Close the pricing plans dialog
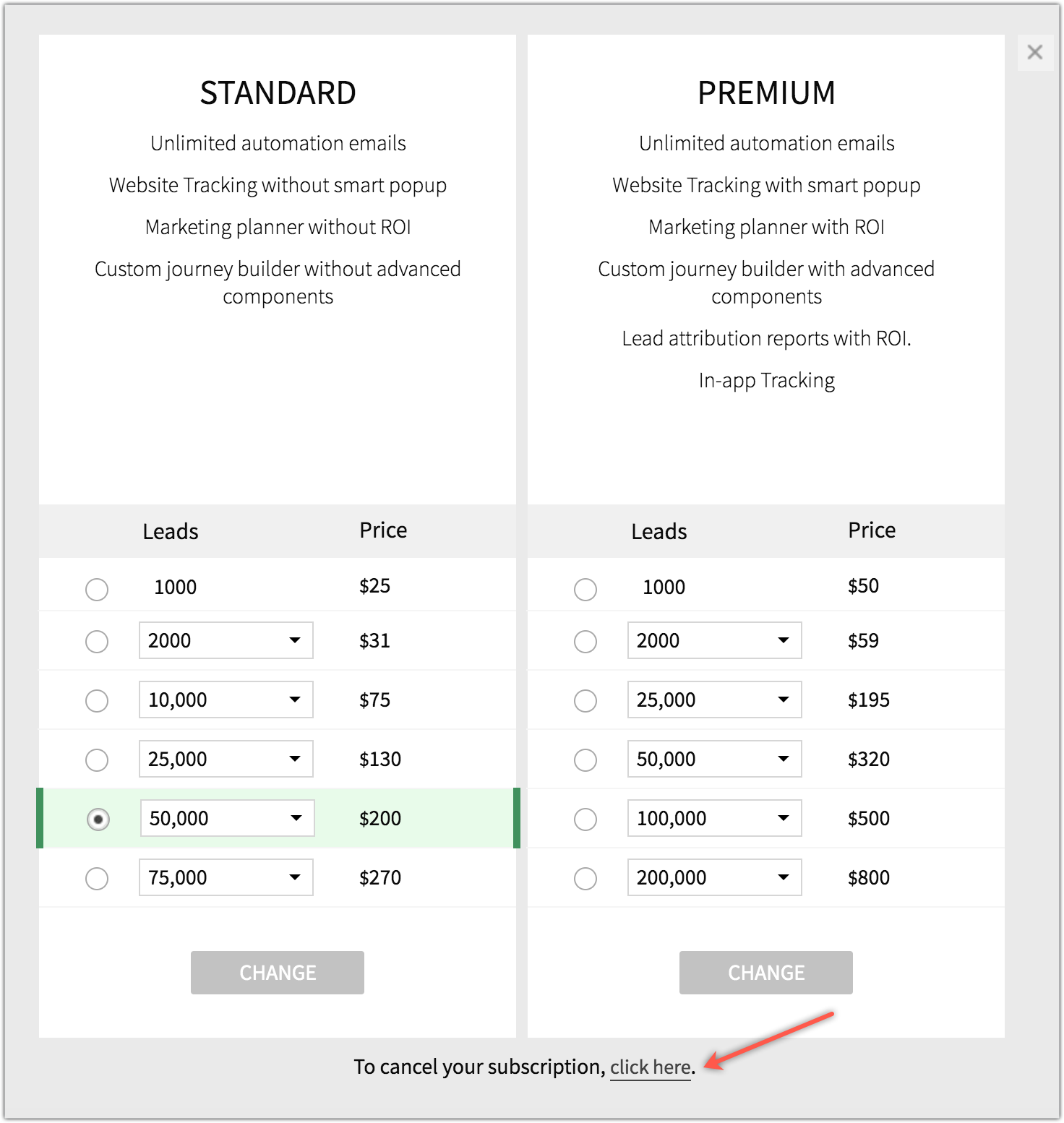The height and width of the screenshot is (1123, 1064). point(1034,52)
